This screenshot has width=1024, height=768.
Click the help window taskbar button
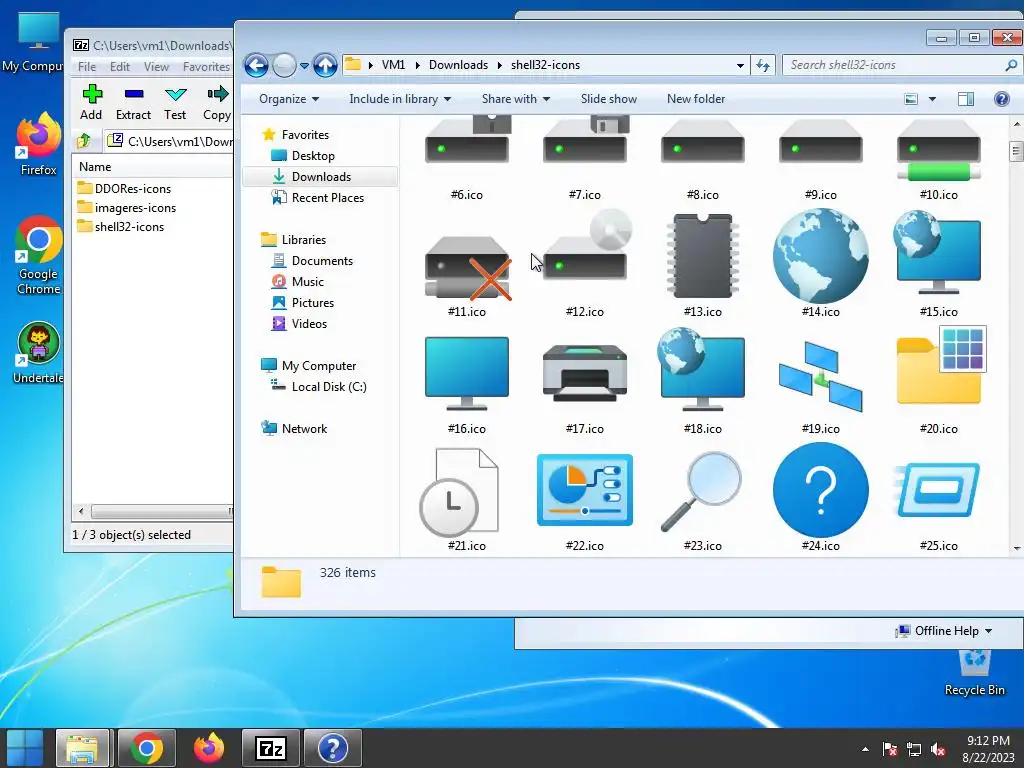pyautogui.click(x=332, y=748)
